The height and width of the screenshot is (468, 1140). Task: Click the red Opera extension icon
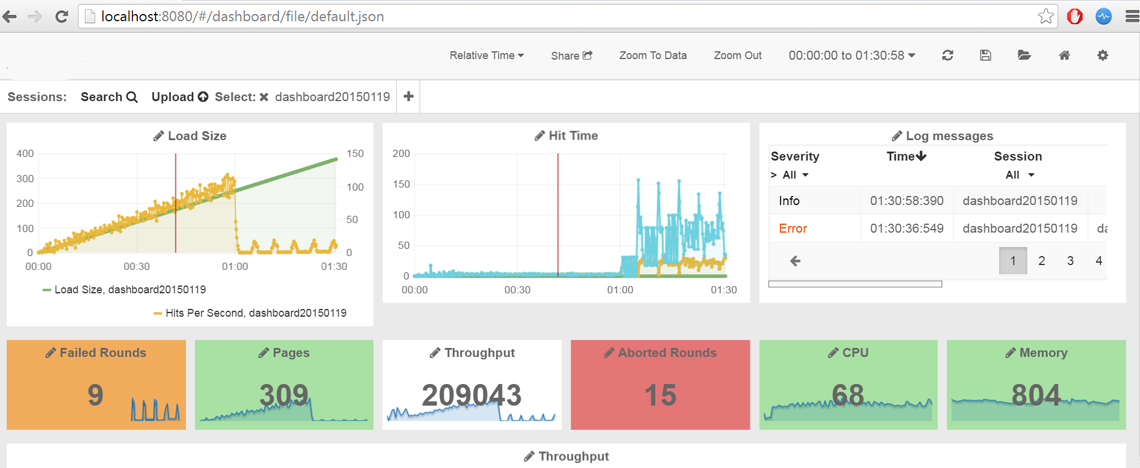(1075, 16)
